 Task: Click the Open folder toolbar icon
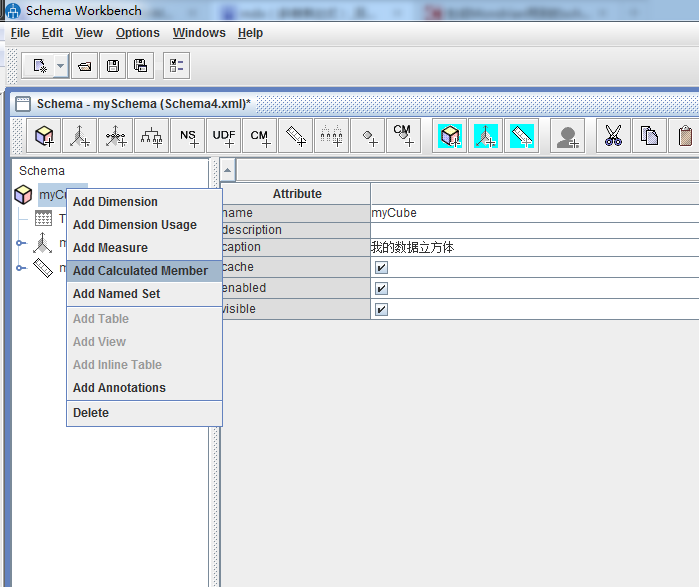(x=85, y=66)
